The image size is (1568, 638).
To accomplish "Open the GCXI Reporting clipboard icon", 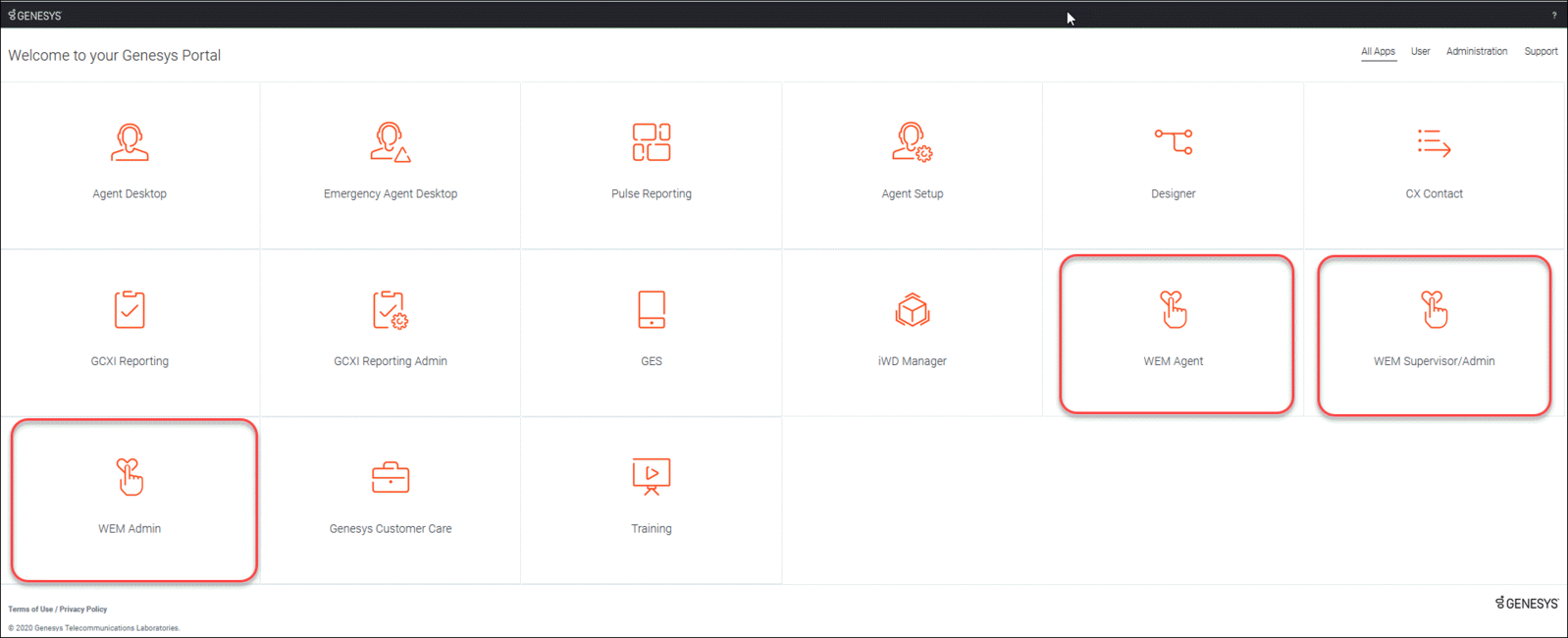I will click(x=130, y=309).
